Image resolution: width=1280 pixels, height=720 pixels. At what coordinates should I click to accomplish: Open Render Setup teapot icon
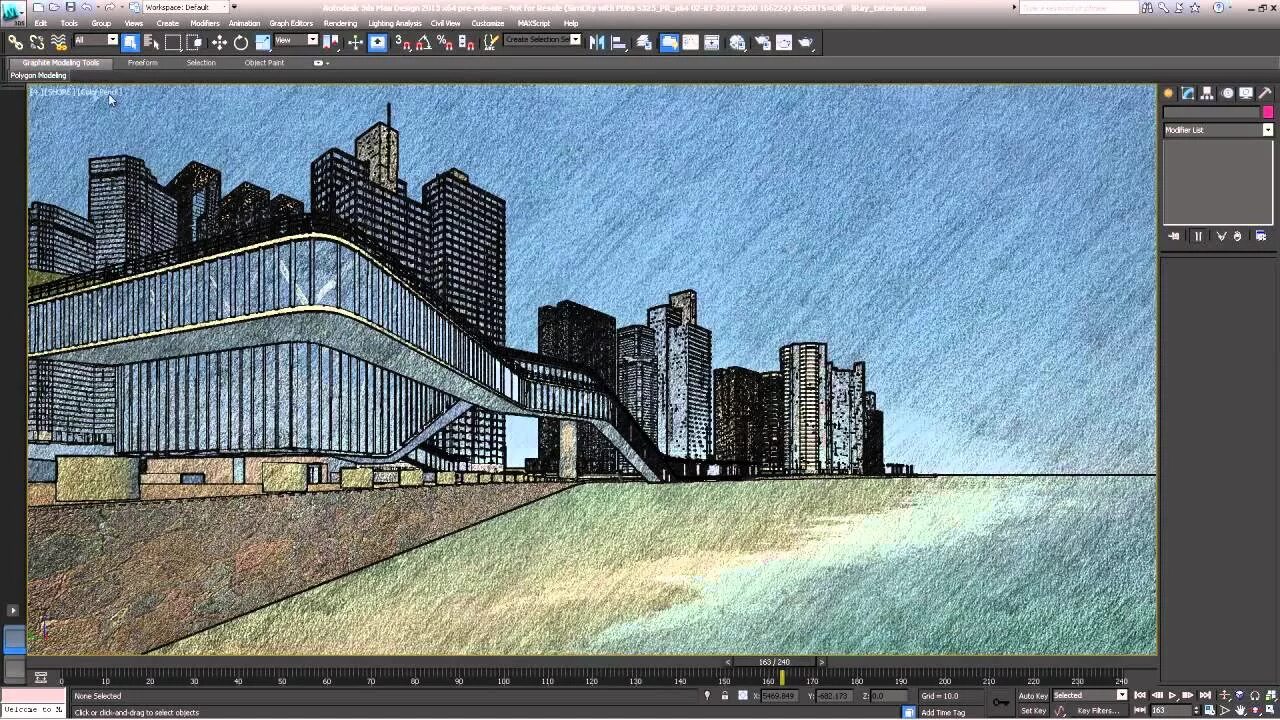(761, 42)
